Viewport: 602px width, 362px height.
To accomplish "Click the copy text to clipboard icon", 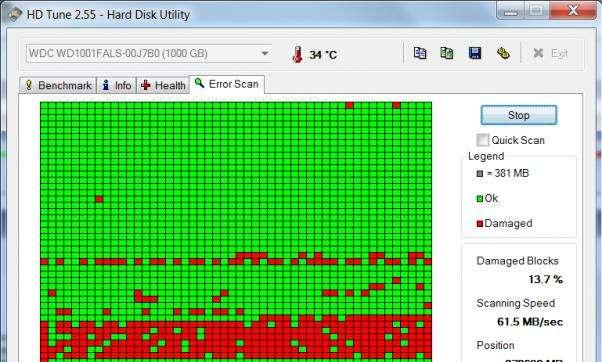I will pos(420,53).
